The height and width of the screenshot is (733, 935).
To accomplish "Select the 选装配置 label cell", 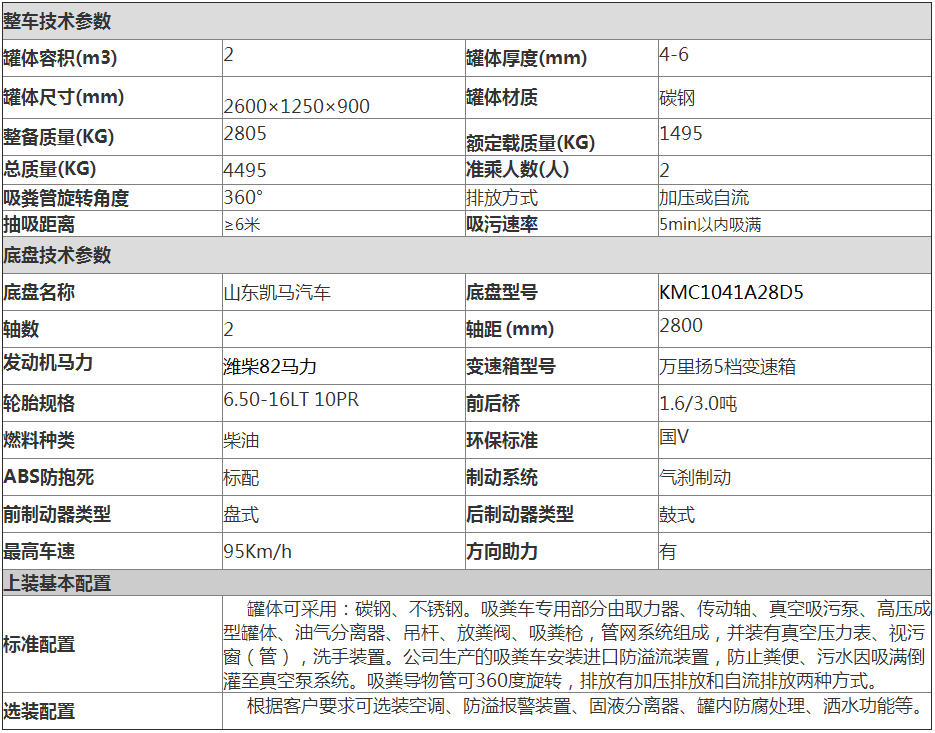I will (40, 711).
